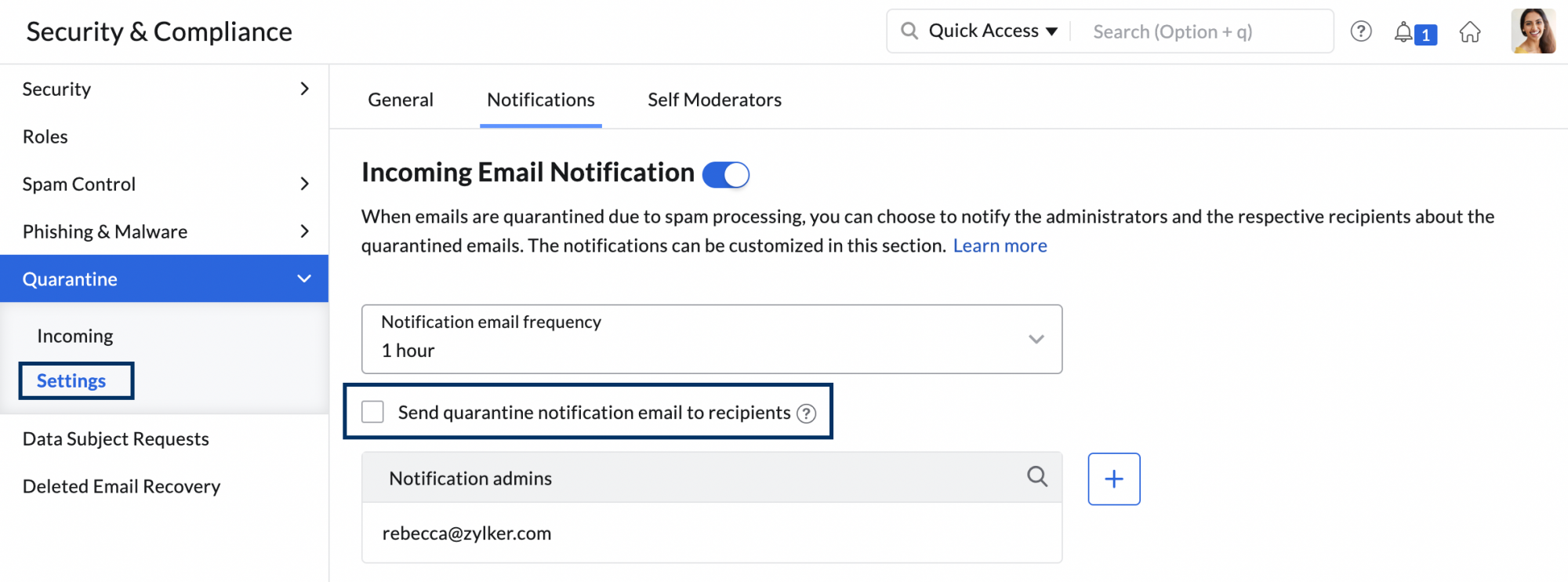
Task: Open the Learn more link
Action: 1000,246
